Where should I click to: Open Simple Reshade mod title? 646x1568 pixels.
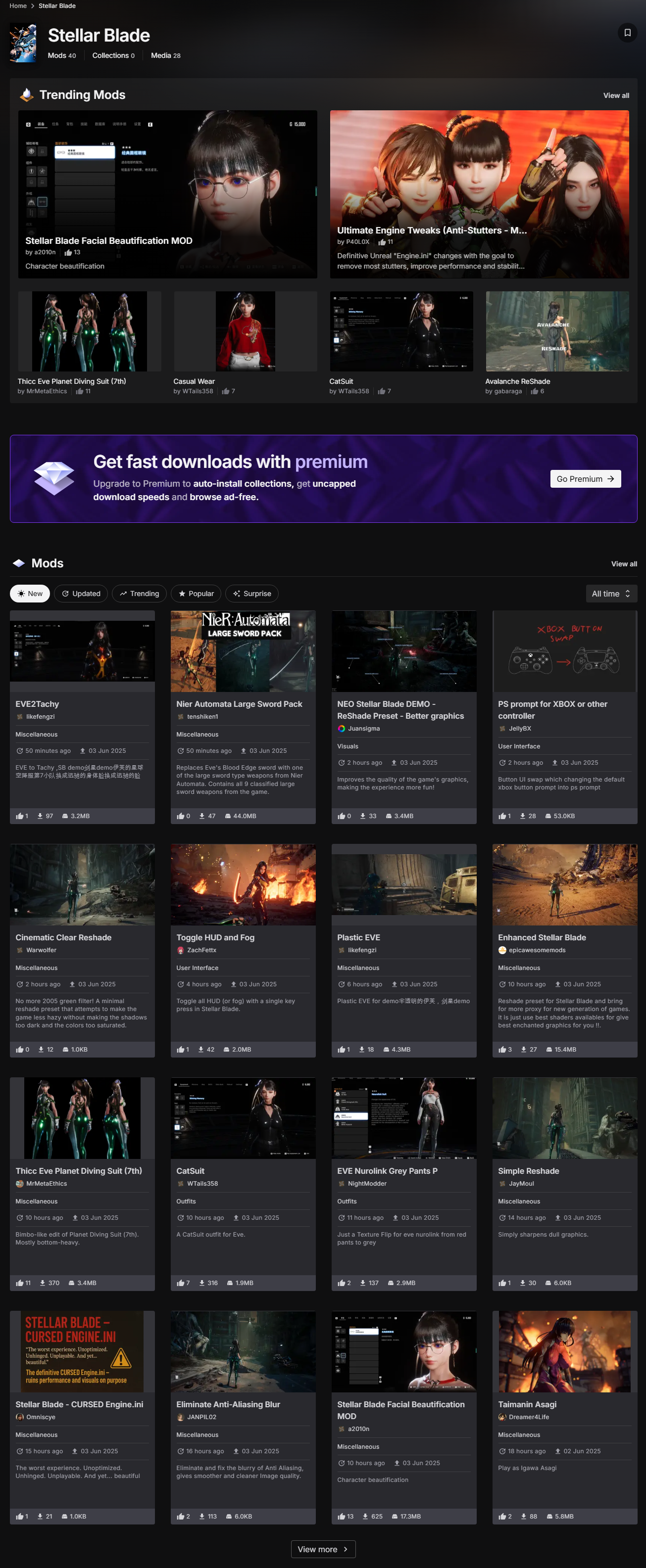click(x=528, y=1170)
